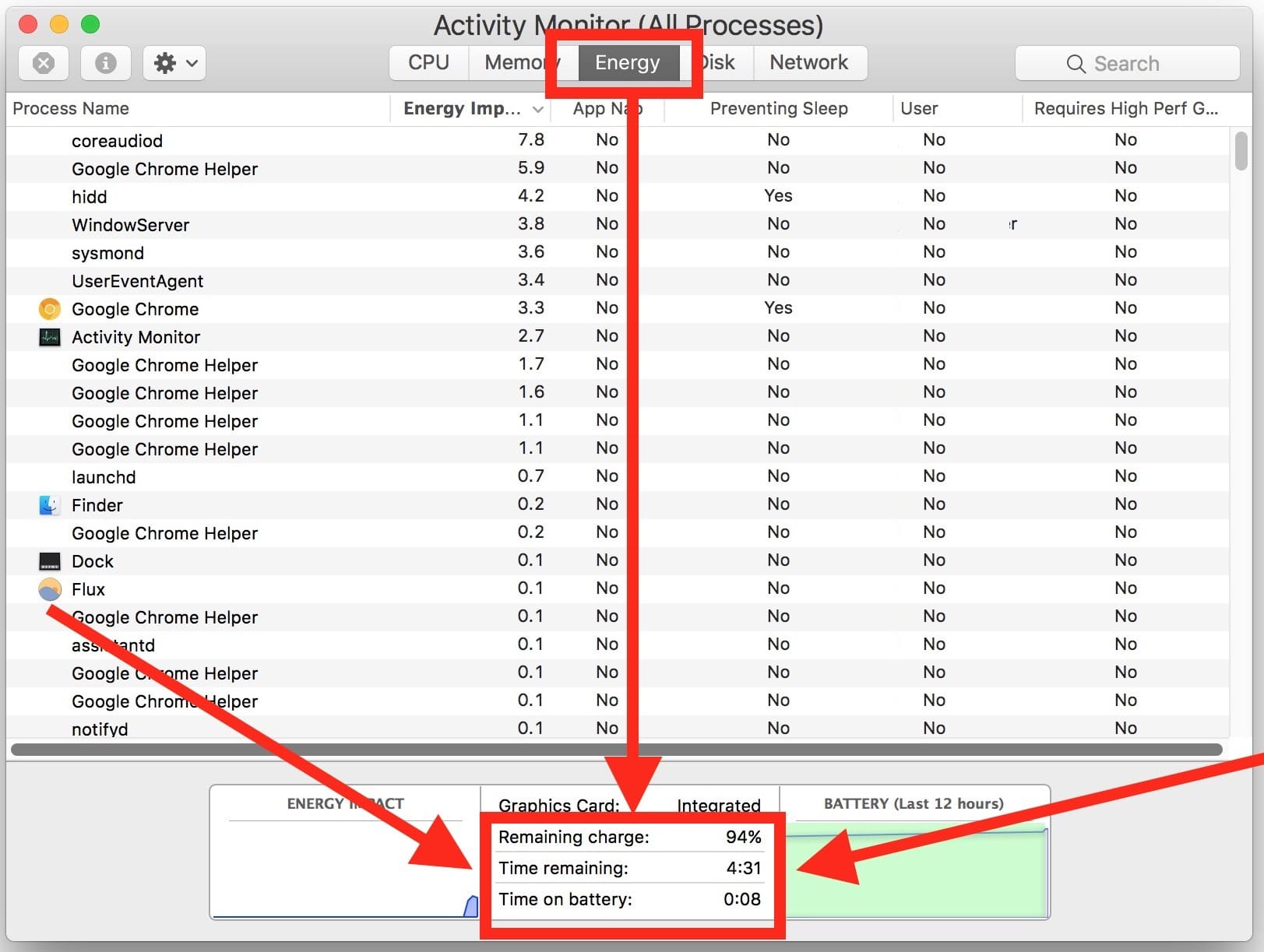
Task: Click the Time remaining 4:31 value
Action: [744, 868]
